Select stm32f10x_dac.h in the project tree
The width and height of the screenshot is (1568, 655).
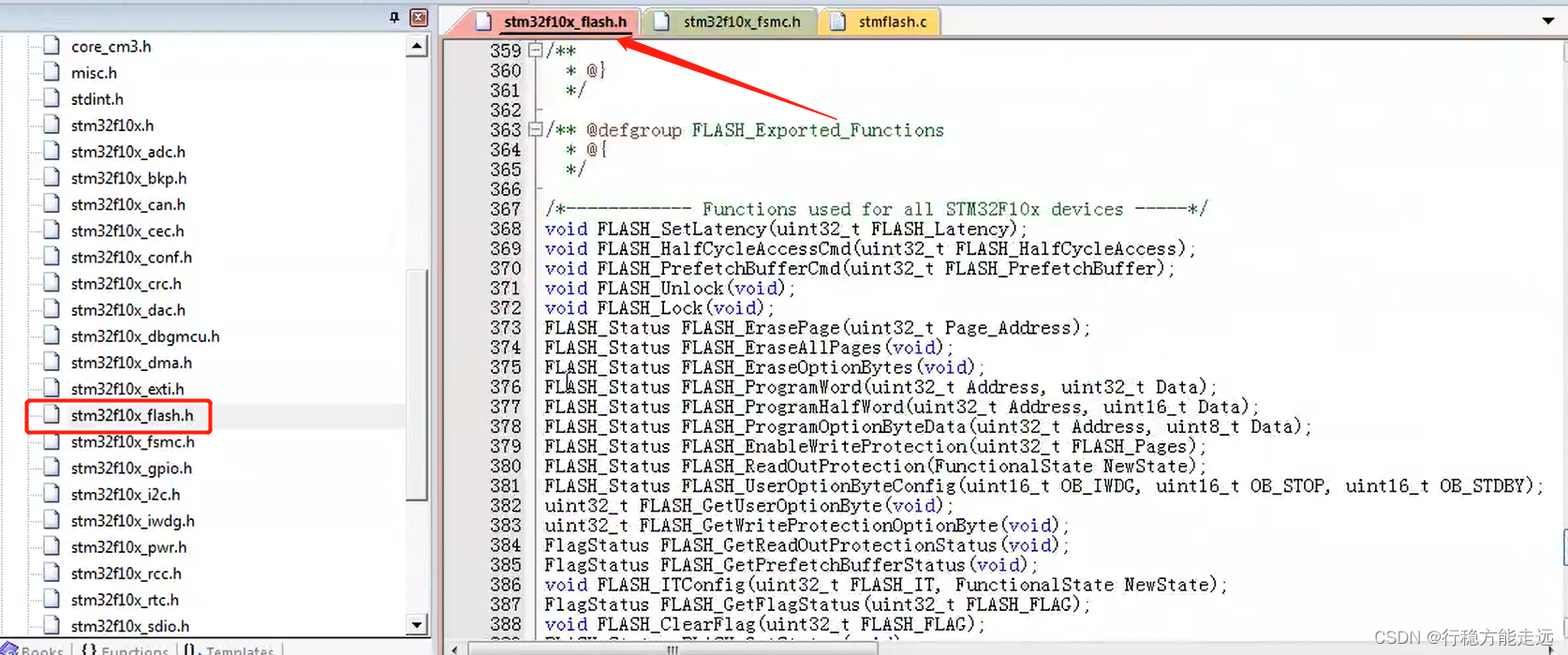(128, 309)
